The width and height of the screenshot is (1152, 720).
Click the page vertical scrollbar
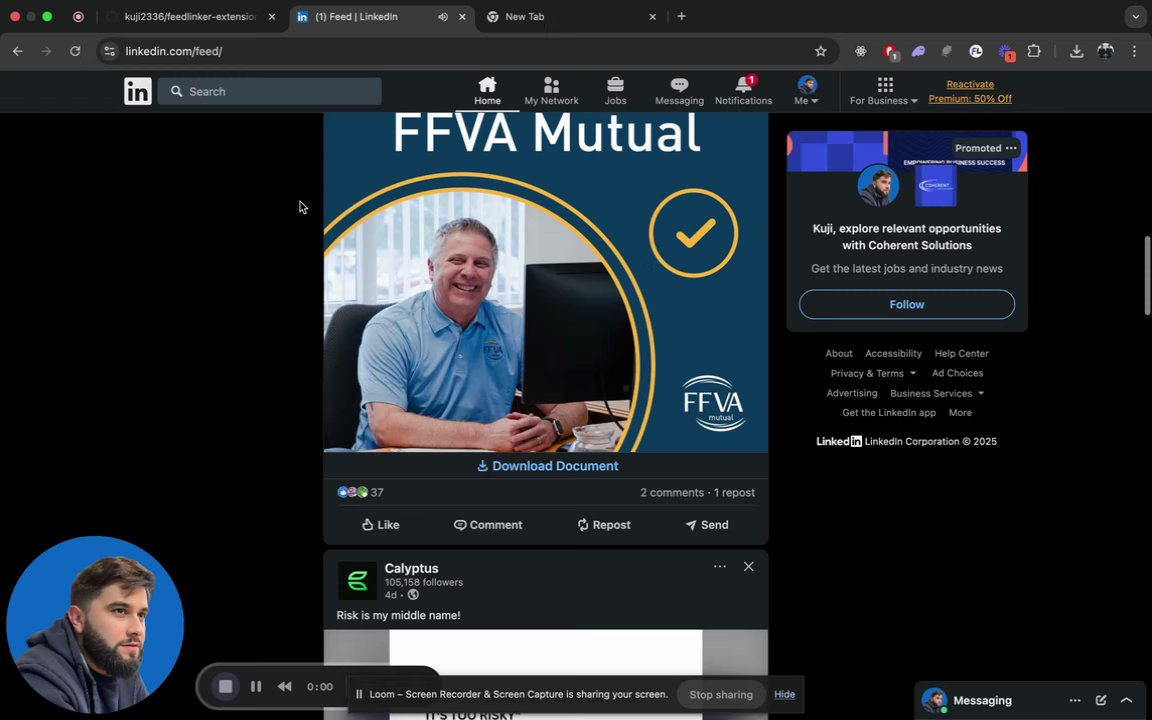point(1148,276)
